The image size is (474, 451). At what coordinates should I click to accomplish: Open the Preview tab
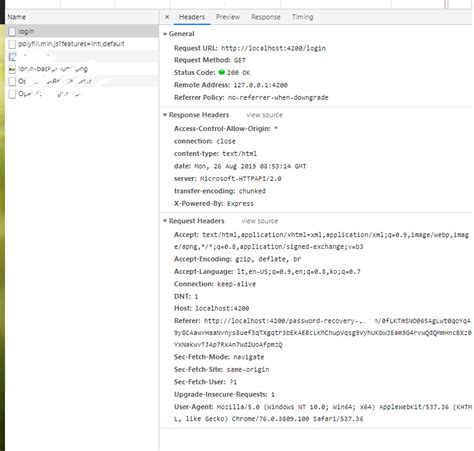(228, 17)
